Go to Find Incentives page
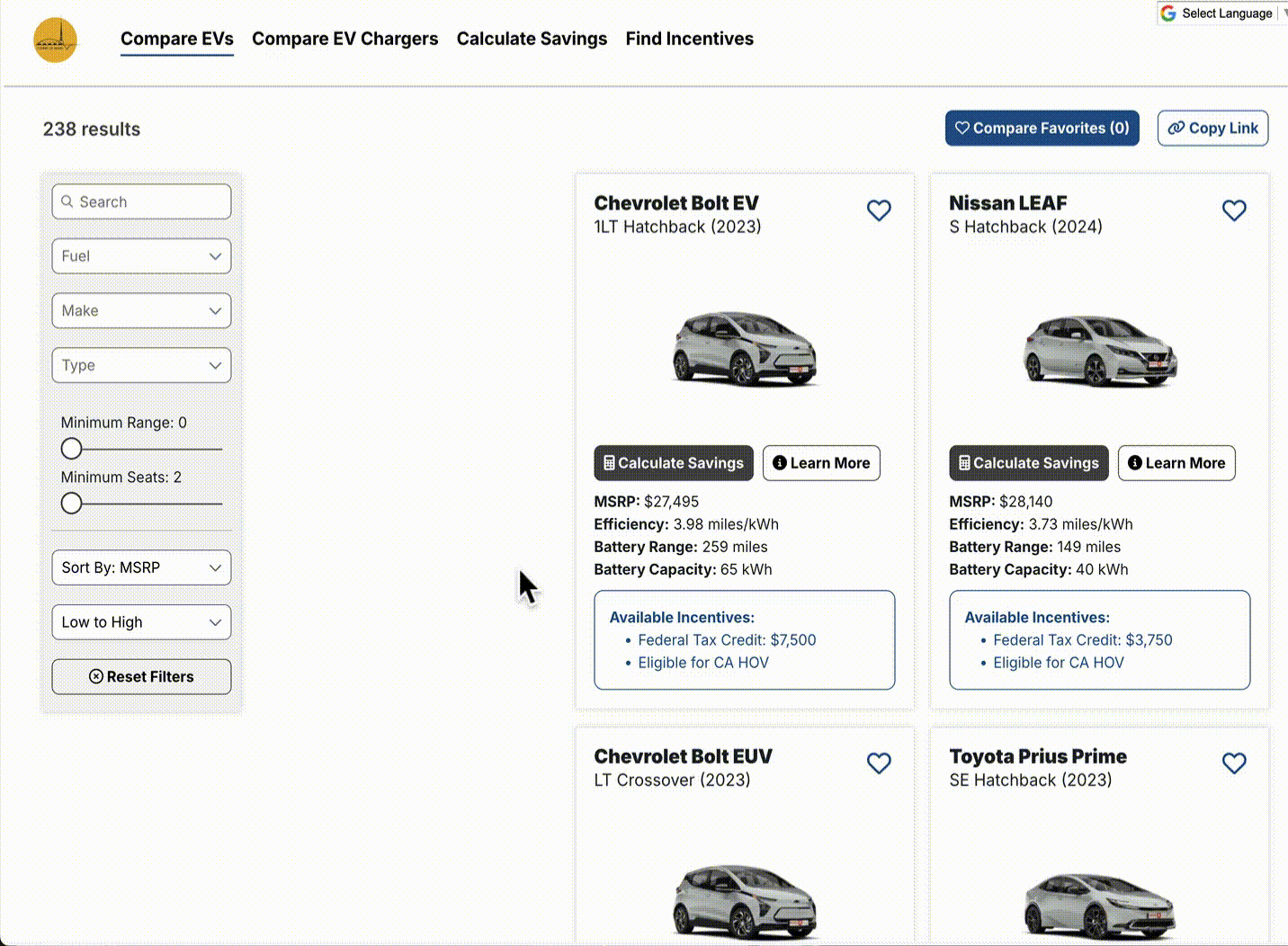1288x946 pixels. pyautogui.click(x=690, y=39)
